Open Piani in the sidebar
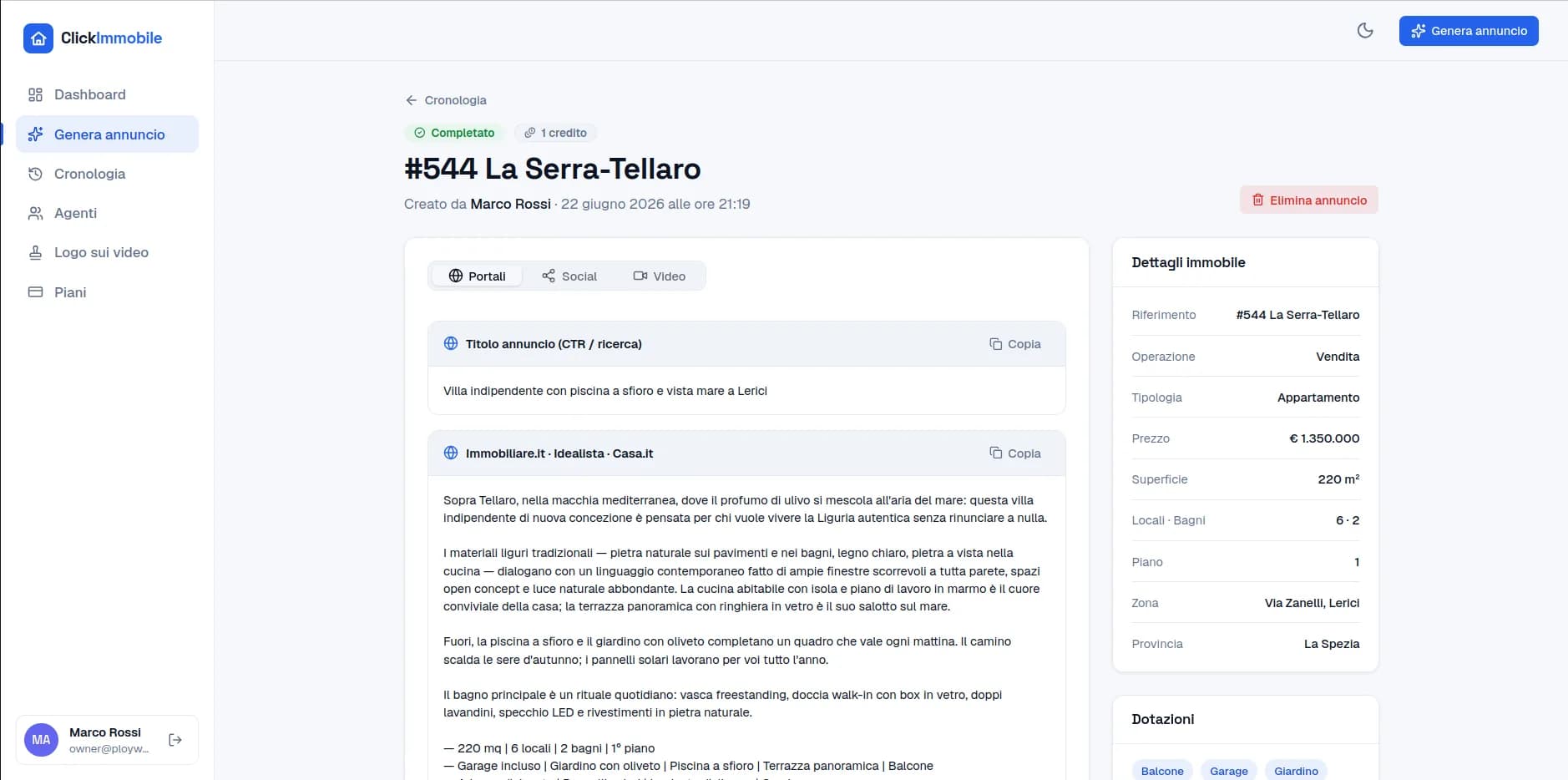Screen dimensions: 1568x780 tap(107, 292)
